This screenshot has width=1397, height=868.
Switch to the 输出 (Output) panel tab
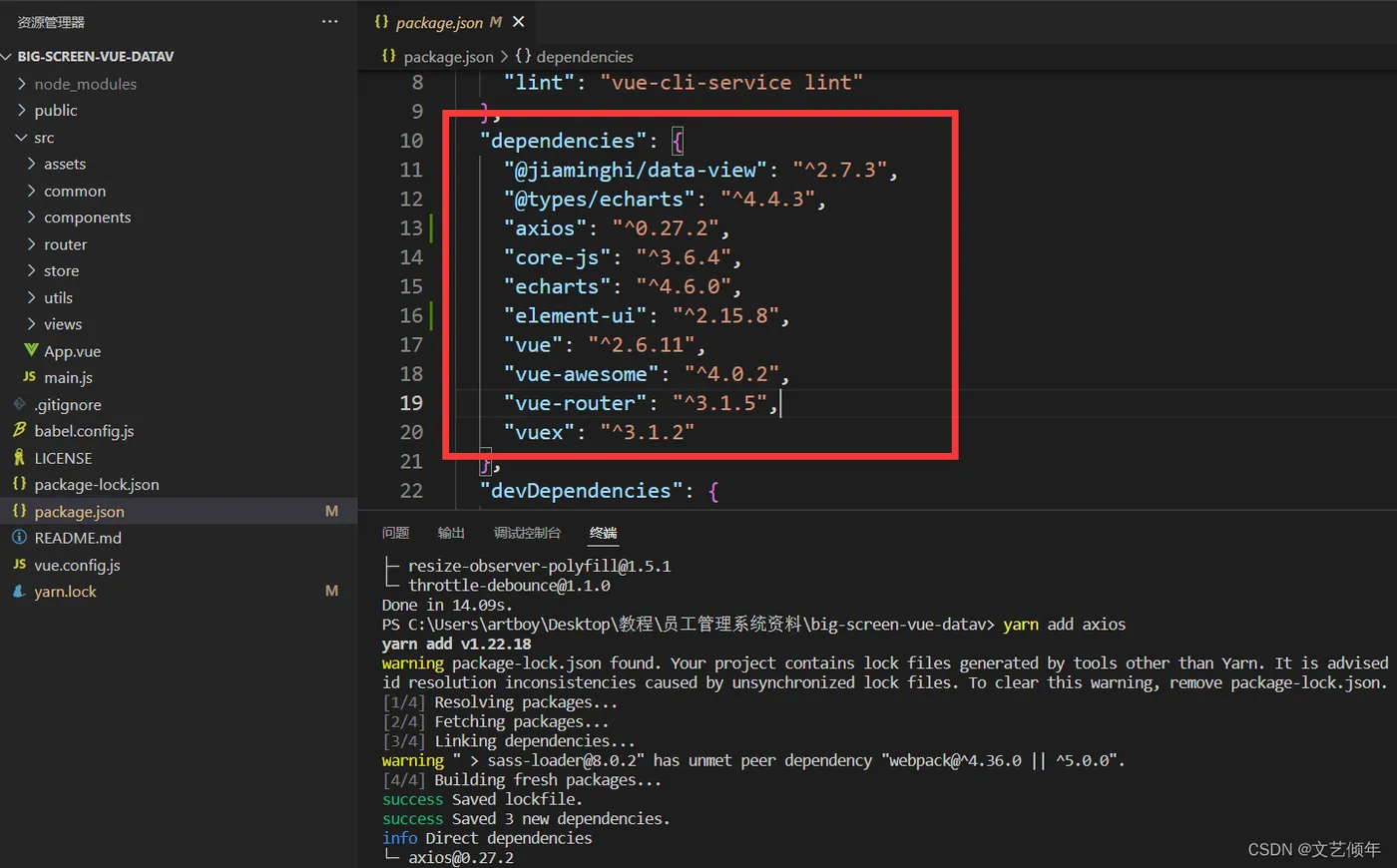pos(451,533)
